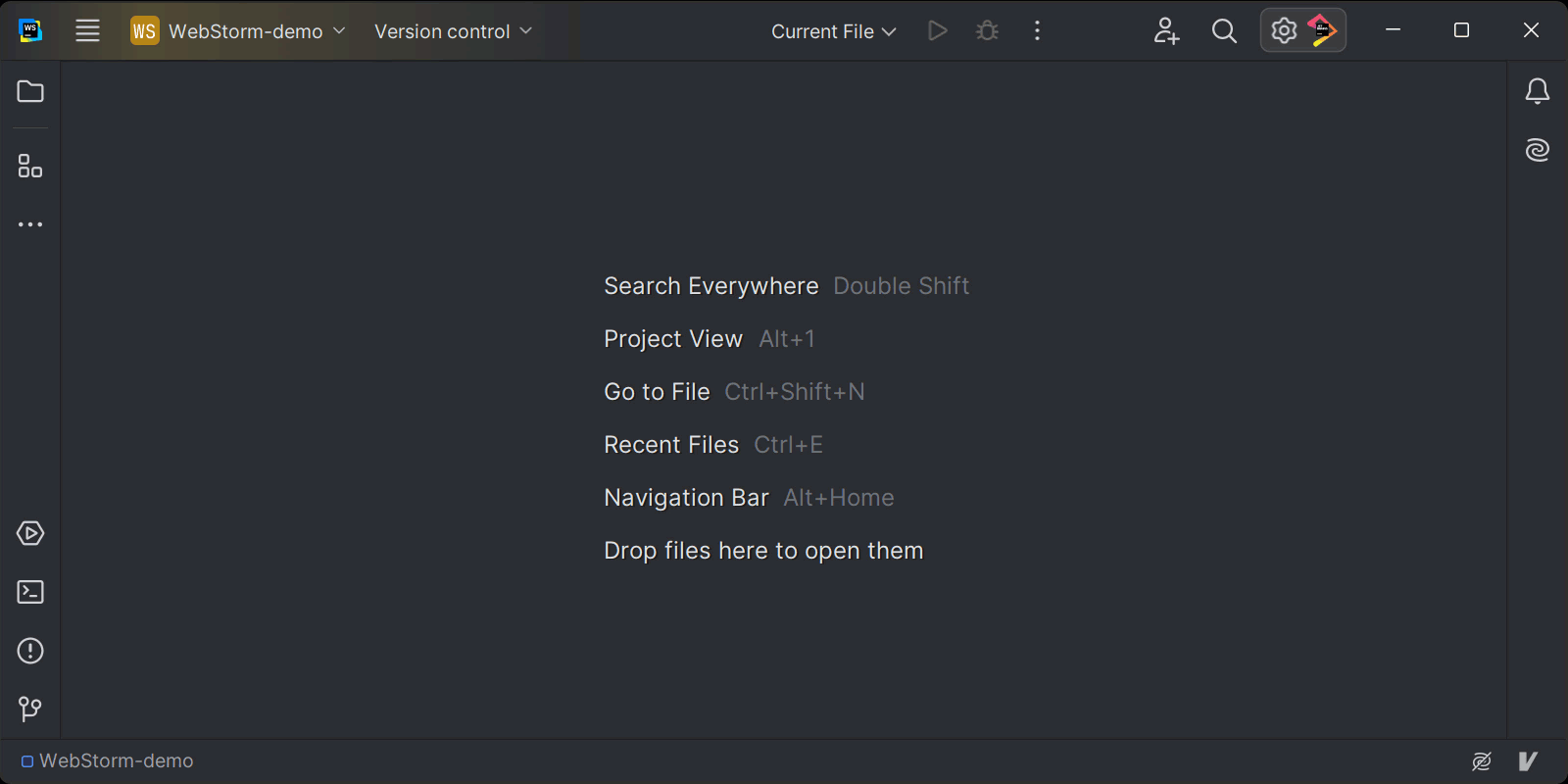Click the Code With Me invite icon

[x=1166, y=30]
